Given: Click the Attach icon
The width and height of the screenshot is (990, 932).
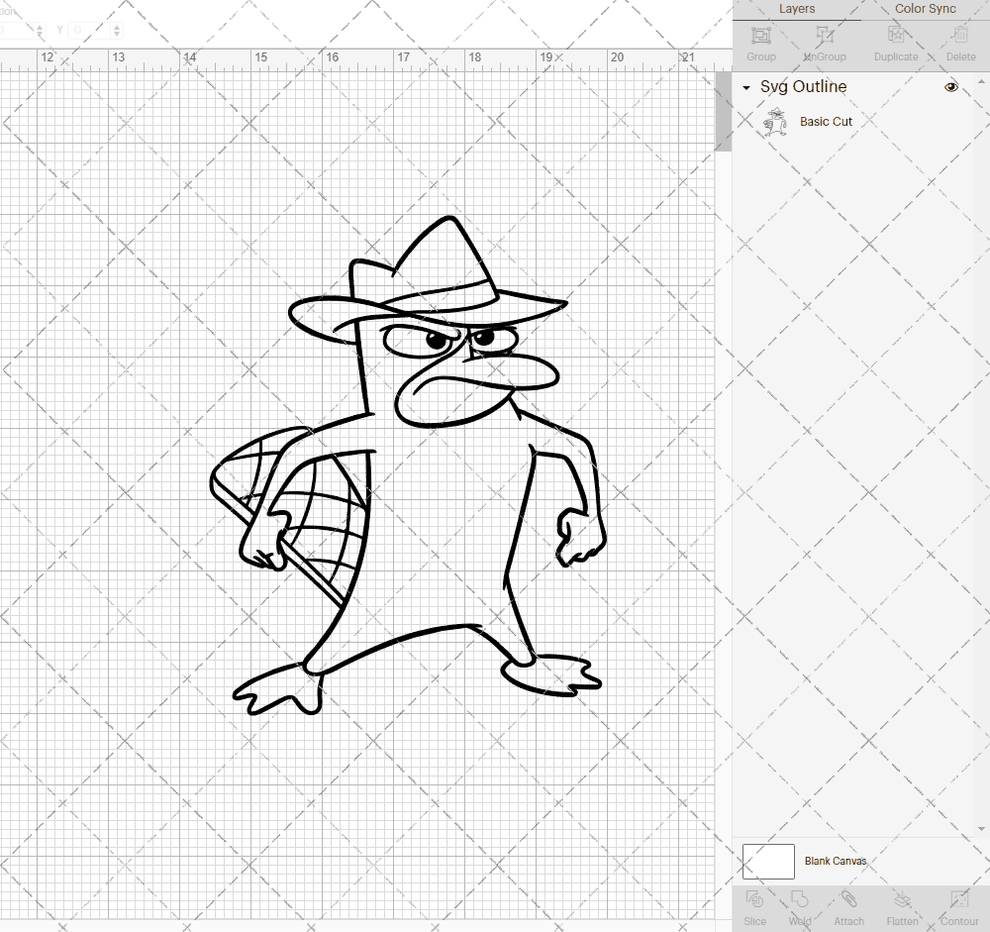Looking at the screenshot, I should point(849,910).
